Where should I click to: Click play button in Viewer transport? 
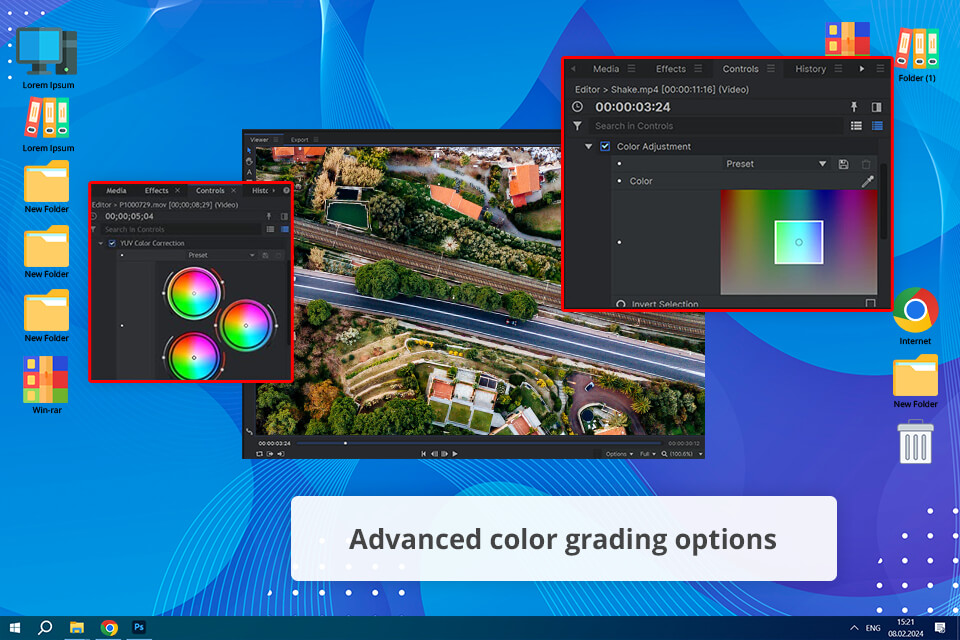(x=455, y=454)
